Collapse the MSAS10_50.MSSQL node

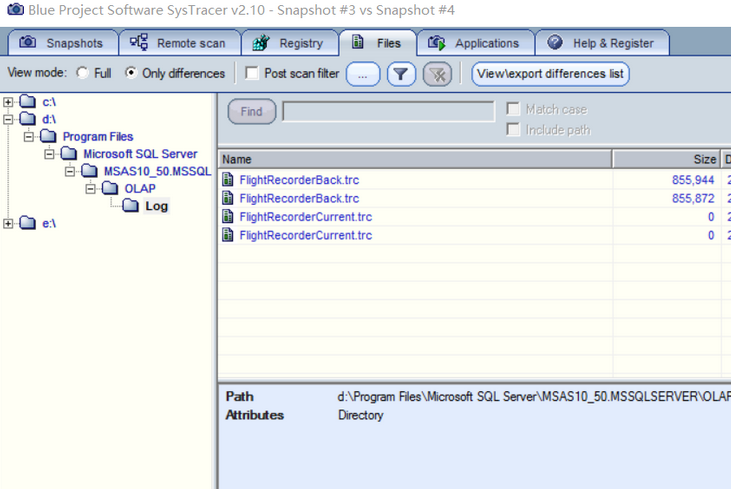point(70,172)
